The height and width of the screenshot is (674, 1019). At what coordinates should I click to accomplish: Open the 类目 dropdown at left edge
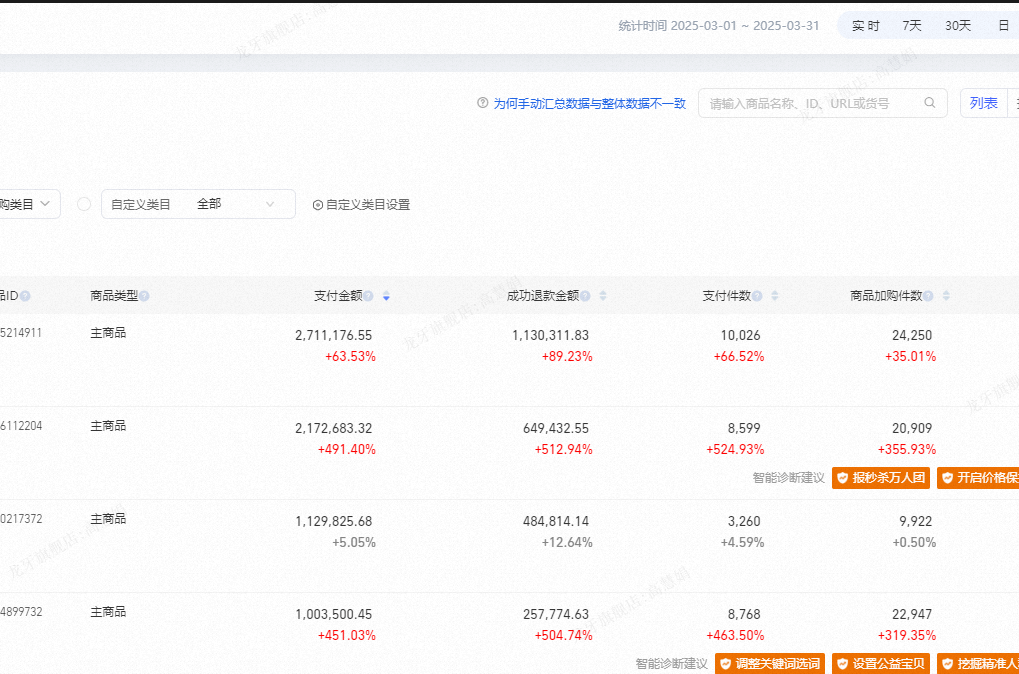[28, 204]
